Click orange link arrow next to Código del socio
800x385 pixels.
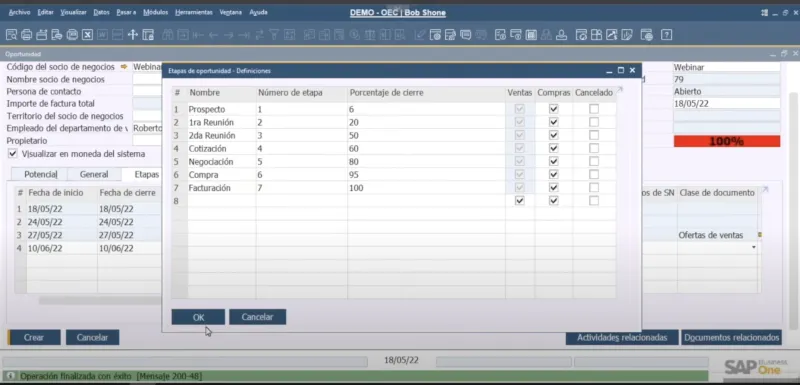pyautogui.click(x=124, y=67)
